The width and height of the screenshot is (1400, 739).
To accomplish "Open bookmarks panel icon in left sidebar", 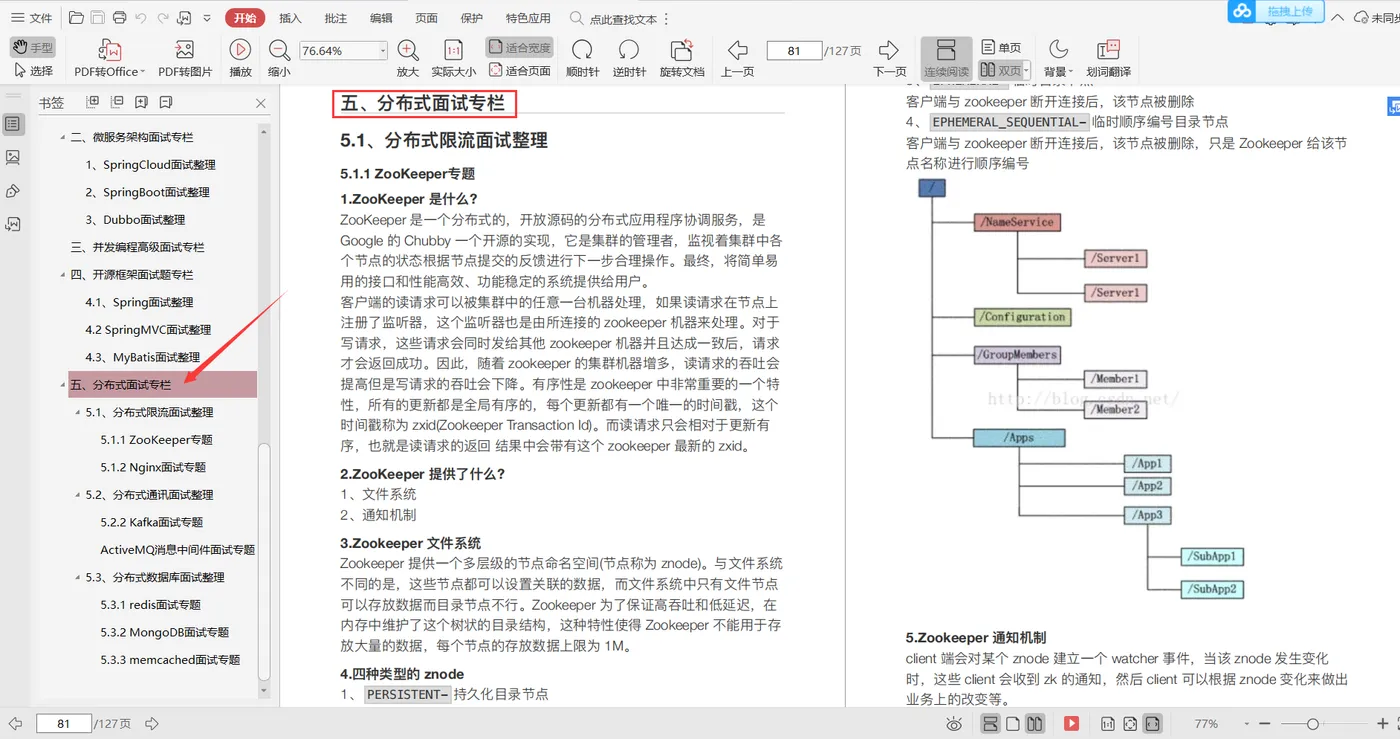I will pos(13,124).
